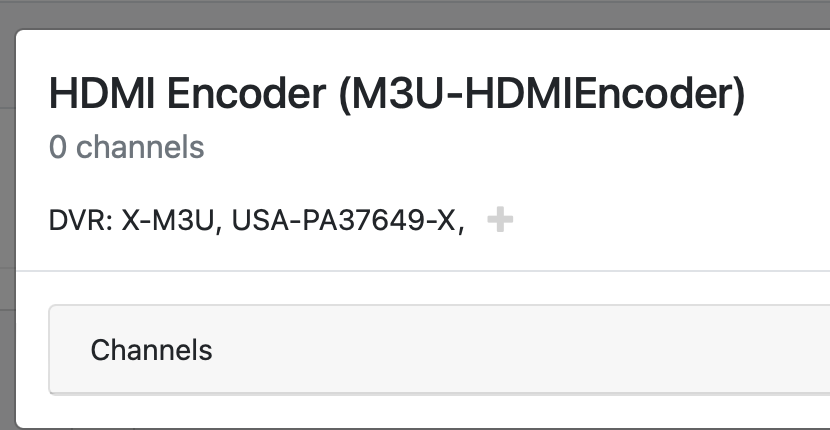The image size is (830, 430).
Task: Click the dimmed strip below the dialog
Action: 400,425
